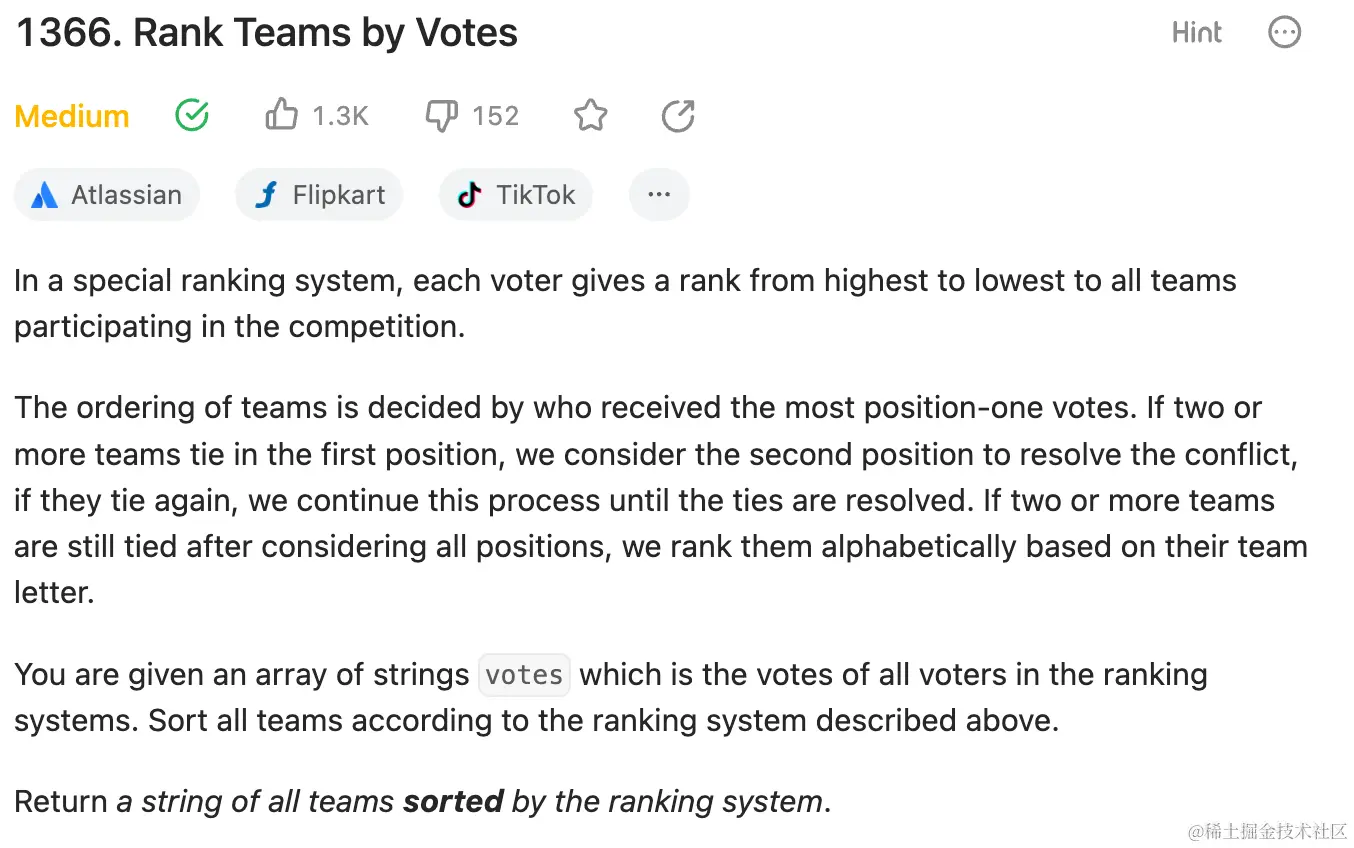The image size is (1354, 848).
Task: Click the thumbs up like icon
Action: (x=281, y=116)
